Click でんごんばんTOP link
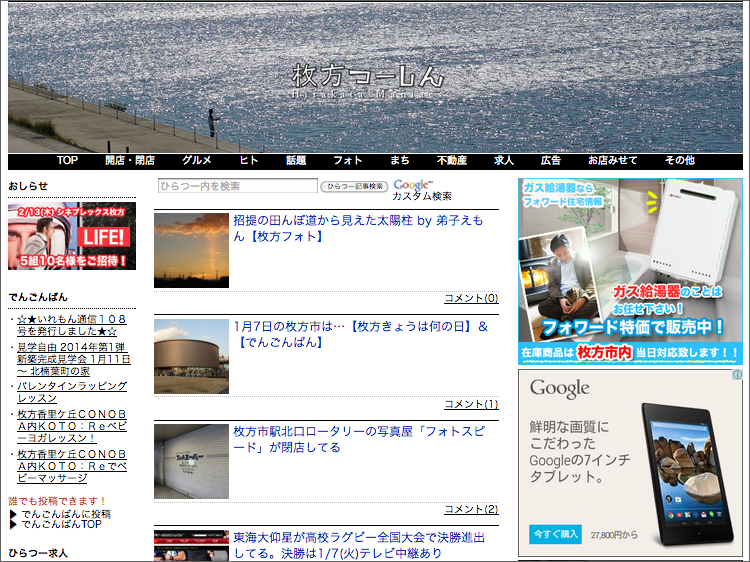Image resolution: width=750 pixels, height=562 pixels. click(x=61, y=524)
